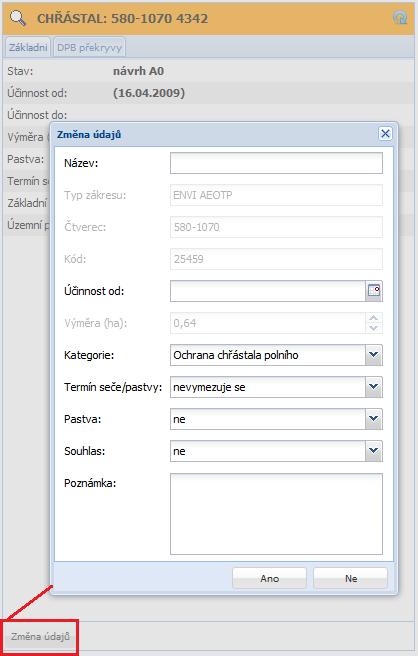This screenshot has width=418, height=656.
Task: Open the calendar picker for Účinnost od
Action: (374, 291)
